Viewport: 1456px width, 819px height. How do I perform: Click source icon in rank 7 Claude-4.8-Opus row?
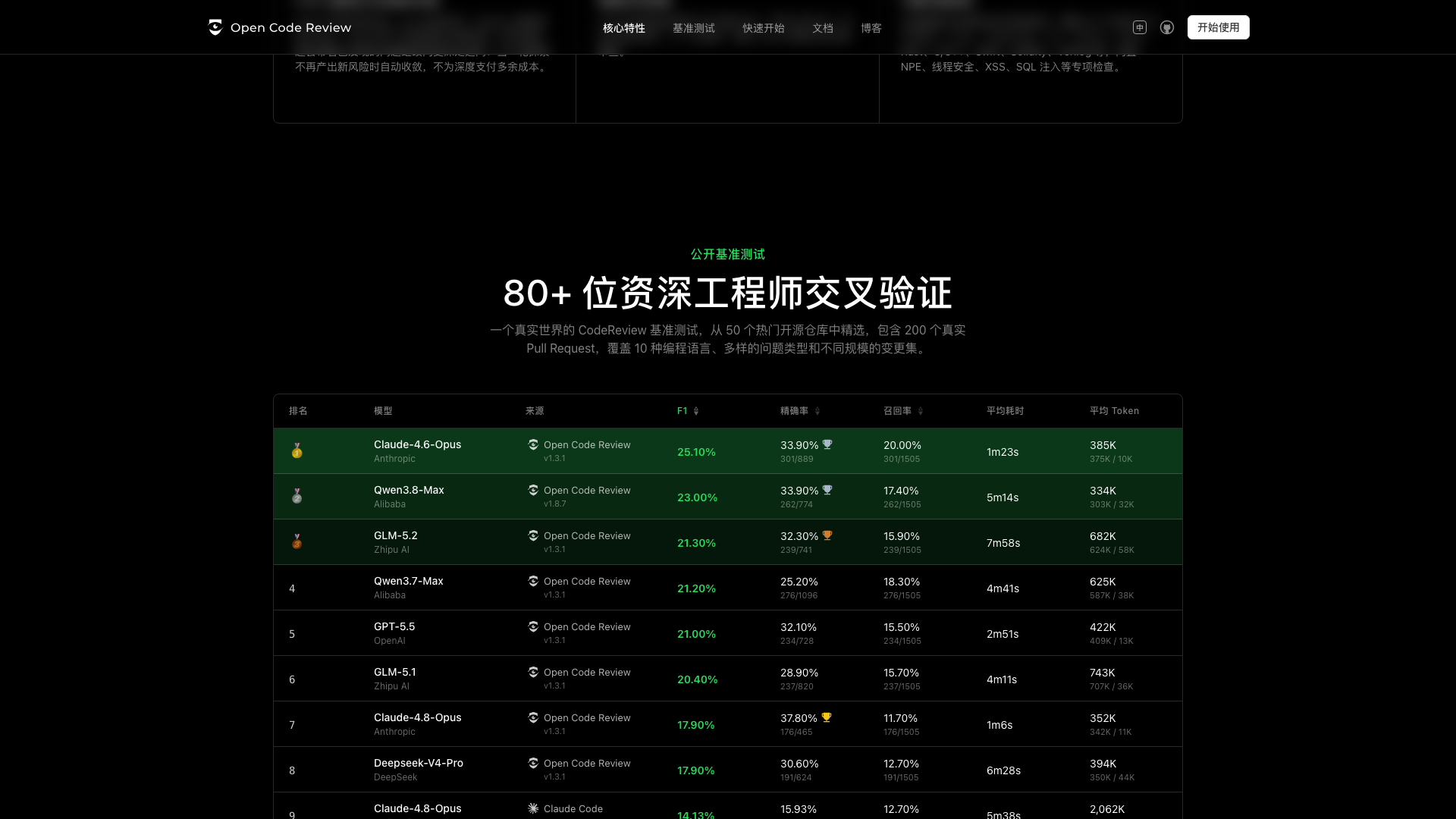[x=533, y=717]
